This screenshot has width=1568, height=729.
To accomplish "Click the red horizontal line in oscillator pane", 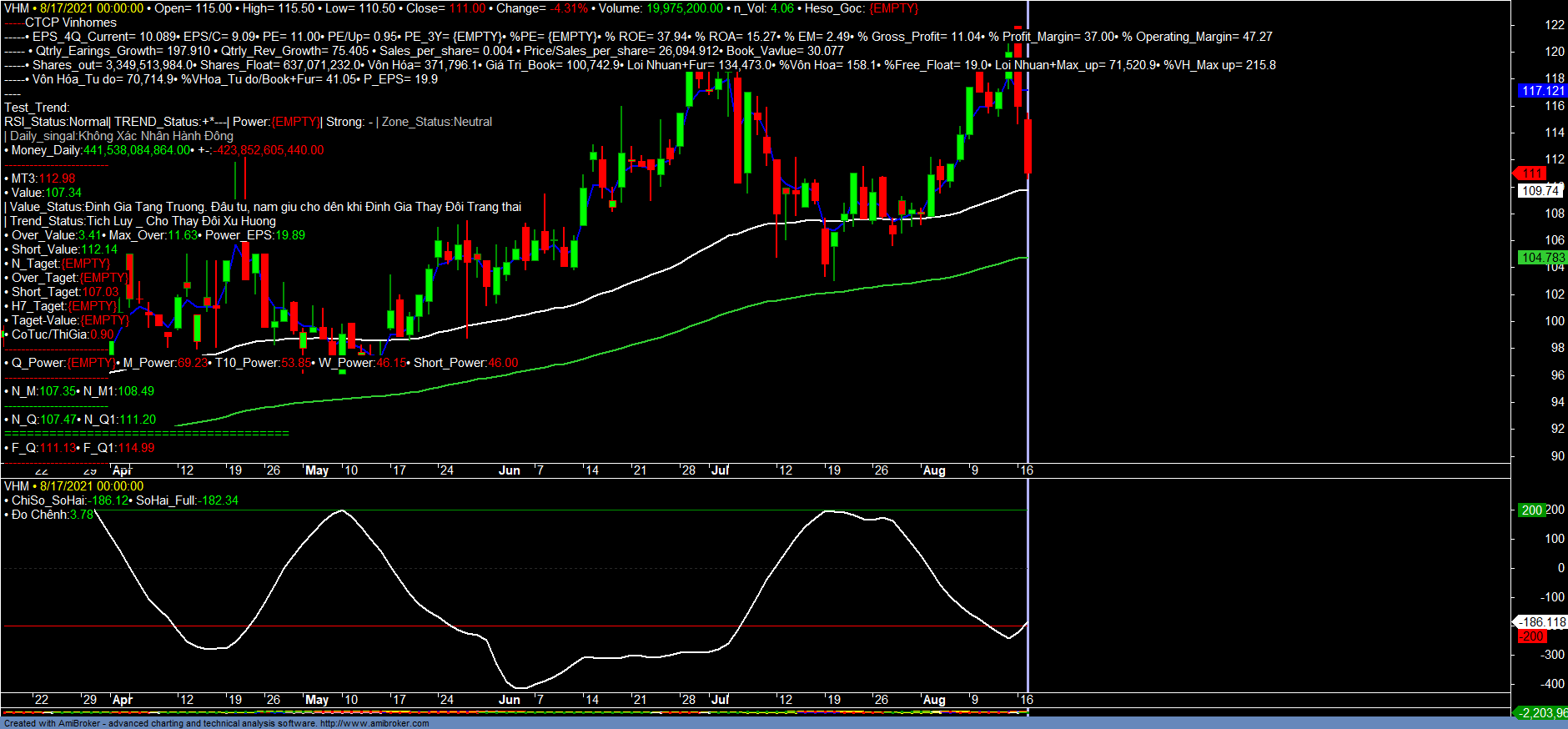I will [500, 626].
